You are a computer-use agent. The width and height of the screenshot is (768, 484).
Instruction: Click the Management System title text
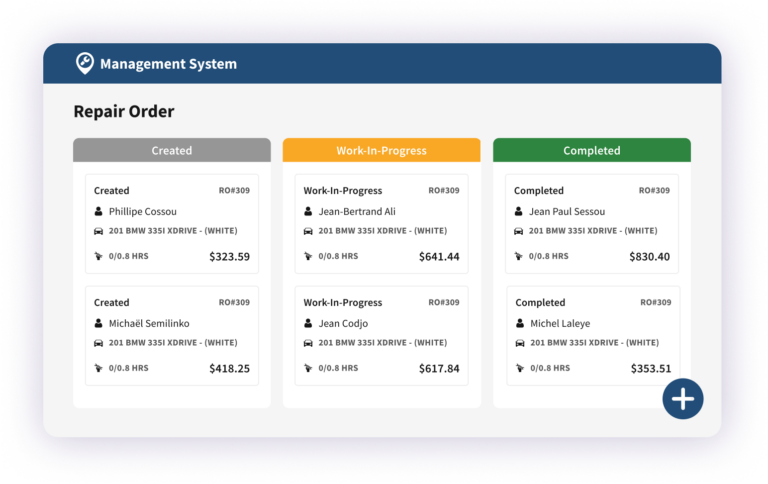pos(168,64)
